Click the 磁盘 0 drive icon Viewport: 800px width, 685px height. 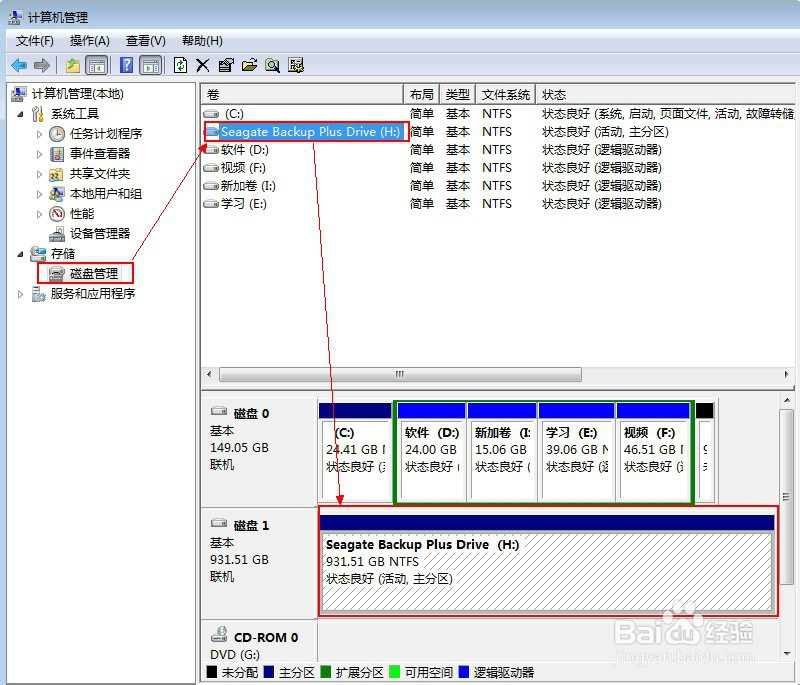pos(219,411)
